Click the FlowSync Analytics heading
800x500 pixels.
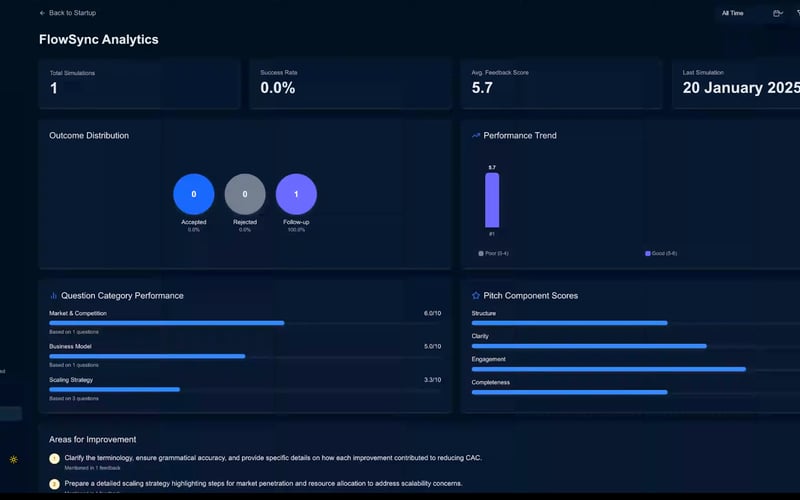pyautogui.click(x=99, y=39)
